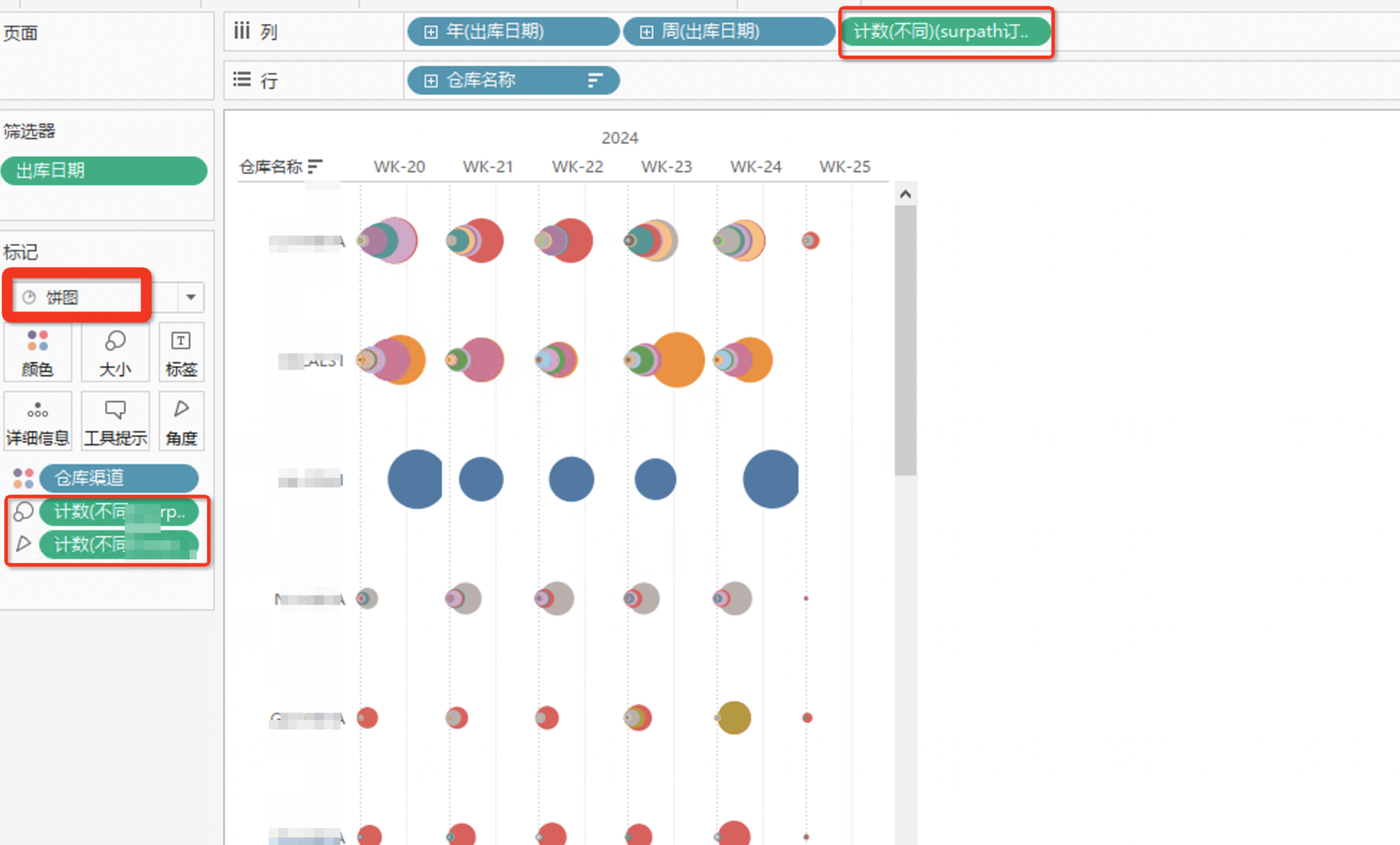This screenshot has height=845, width=1400.
Task: Click the WK-23 column header
Action: (666, 166)
